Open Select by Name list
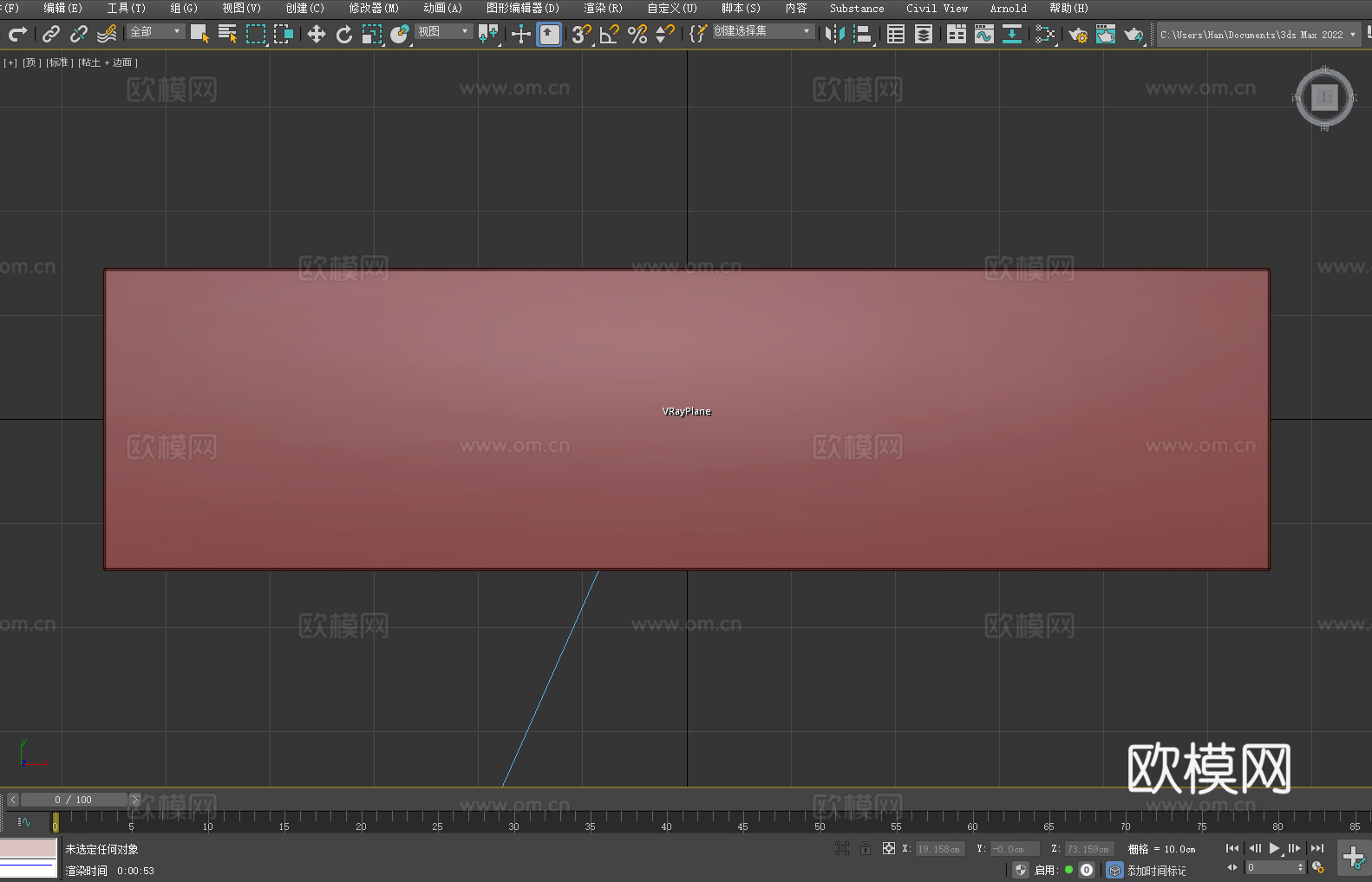This screenshot has height=882, width=1372. [x=227, y=34]
